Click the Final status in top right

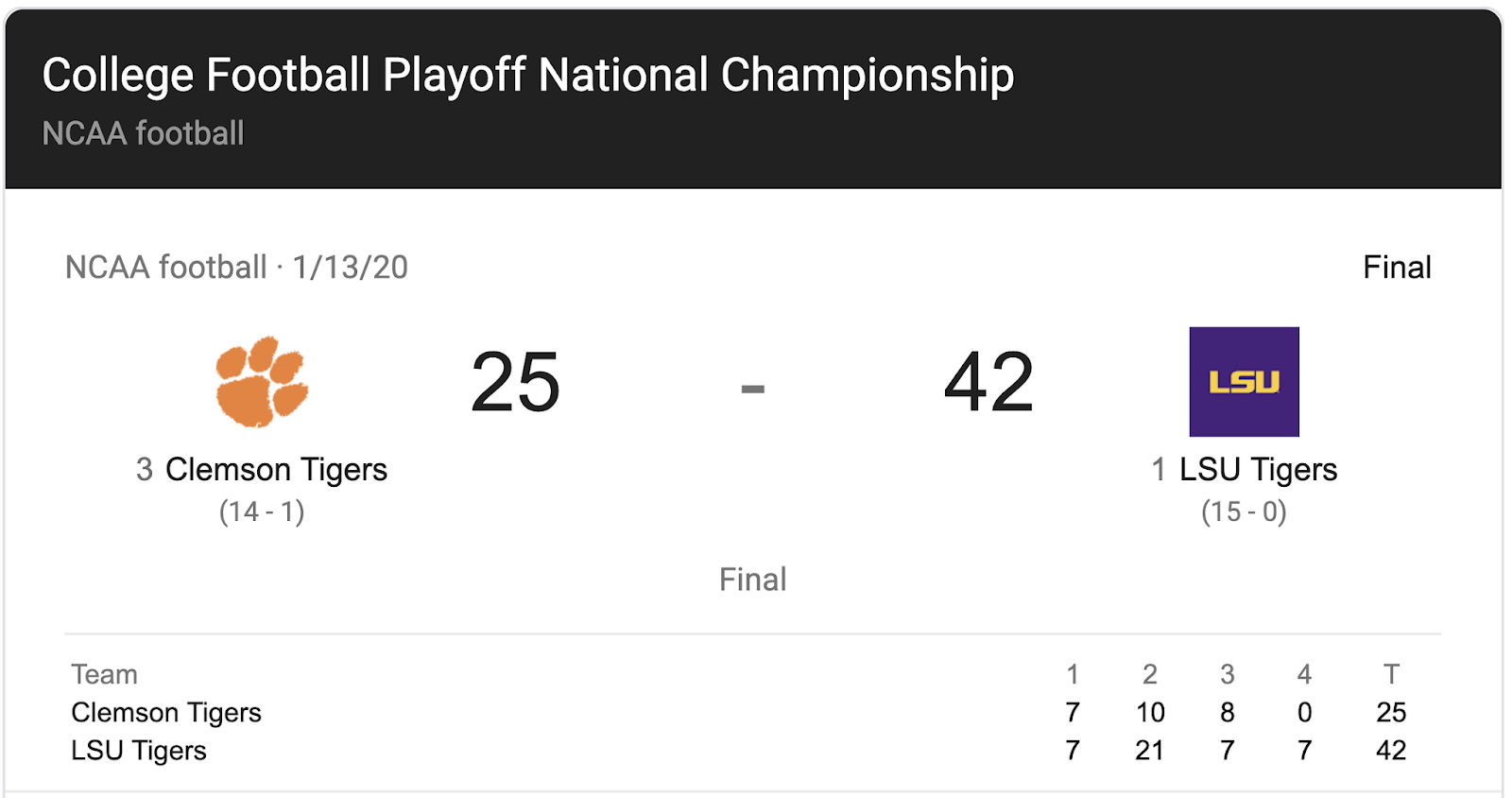pos(1397,268)
